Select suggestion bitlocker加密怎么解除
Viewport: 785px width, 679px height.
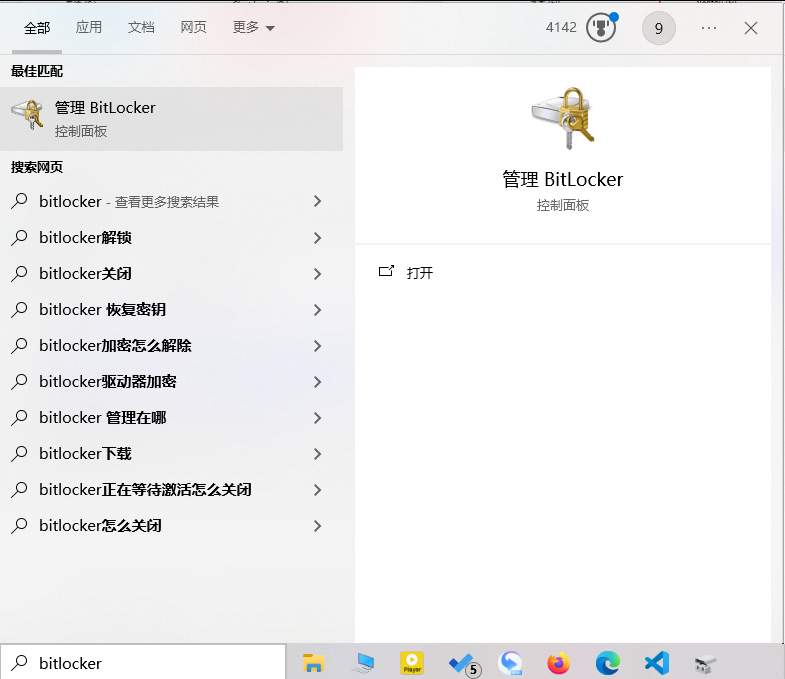(171, 346)
